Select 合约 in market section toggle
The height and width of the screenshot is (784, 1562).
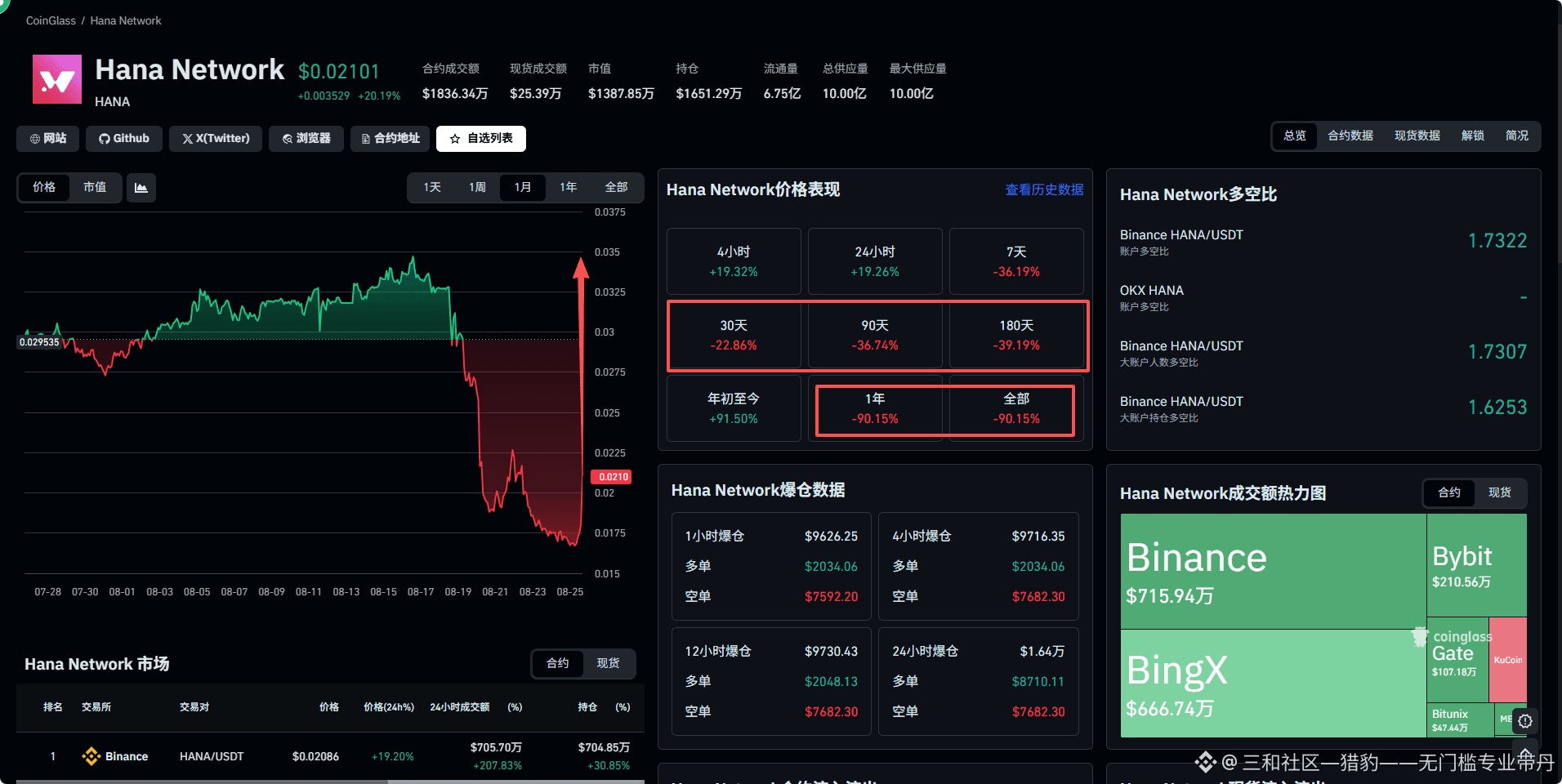[x=558, y=663]
